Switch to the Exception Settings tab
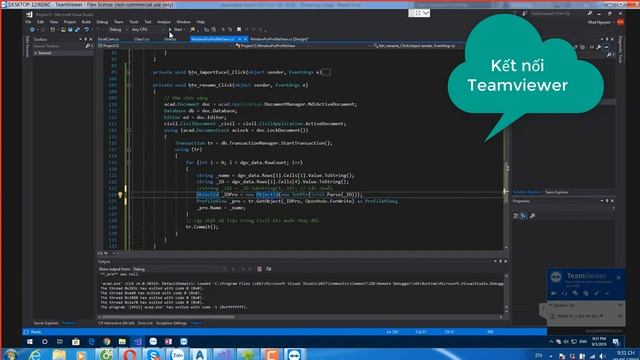Viewport: 640px width, 360px height. [171, 323]
